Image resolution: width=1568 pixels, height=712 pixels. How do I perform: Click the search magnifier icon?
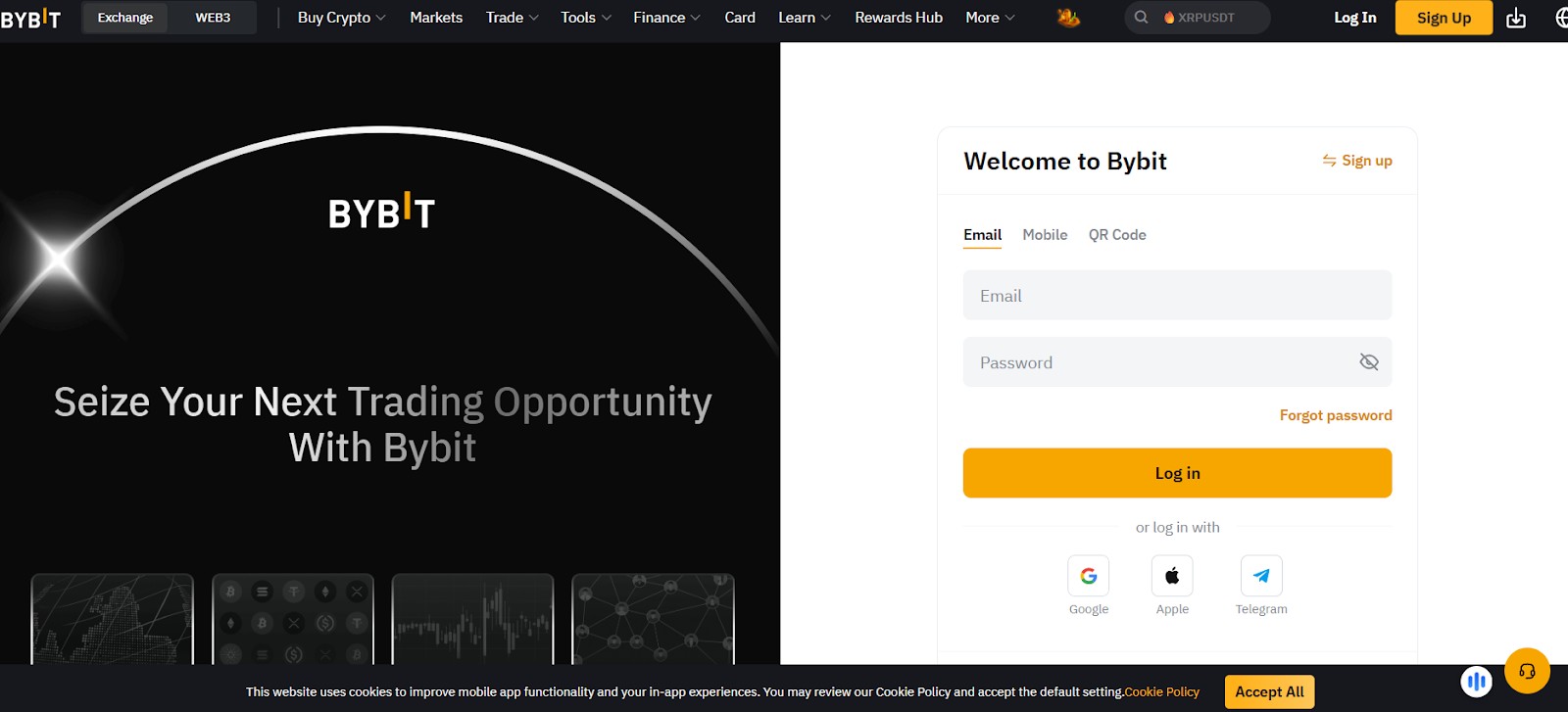click(x=1141, y=18)
